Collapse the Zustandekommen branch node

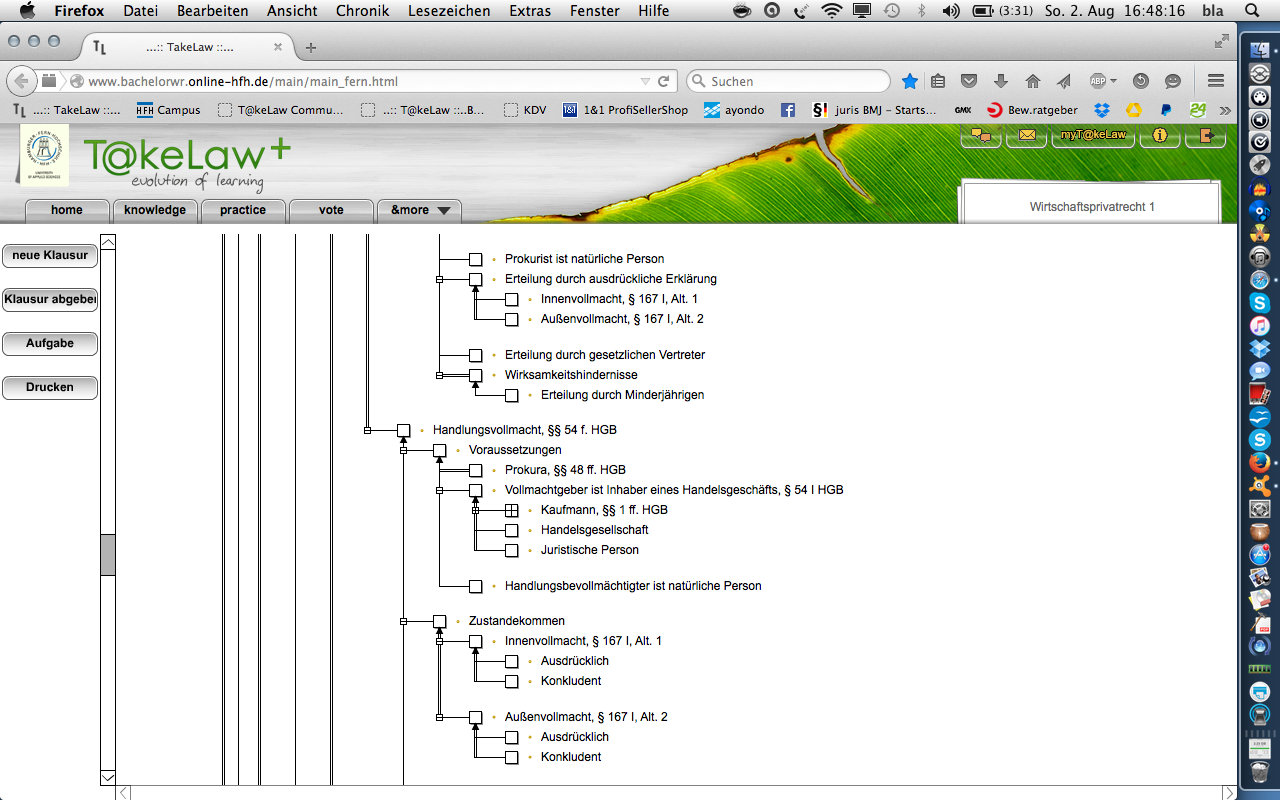(x=404, y=622)
